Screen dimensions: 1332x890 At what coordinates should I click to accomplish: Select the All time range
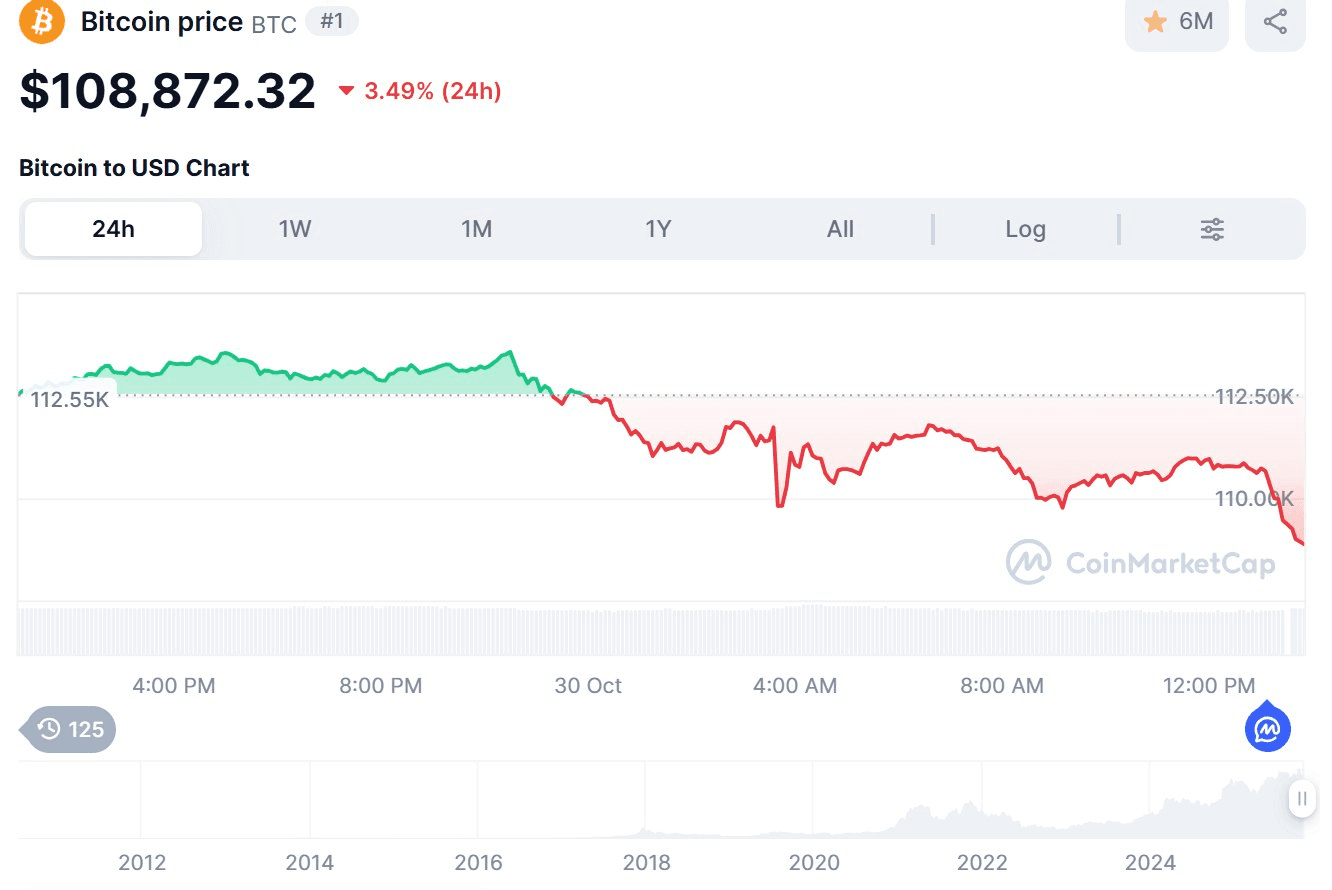tap(840, 229)
